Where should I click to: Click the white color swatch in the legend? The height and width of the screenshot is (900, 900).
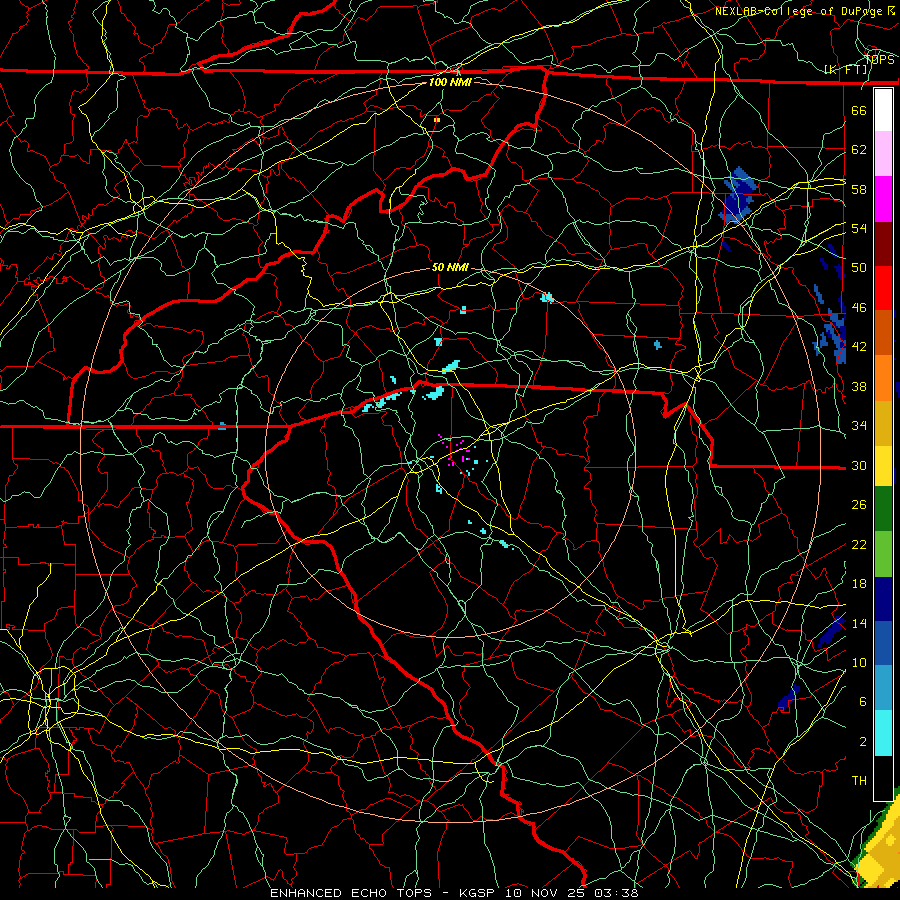(x=883, y=110)
